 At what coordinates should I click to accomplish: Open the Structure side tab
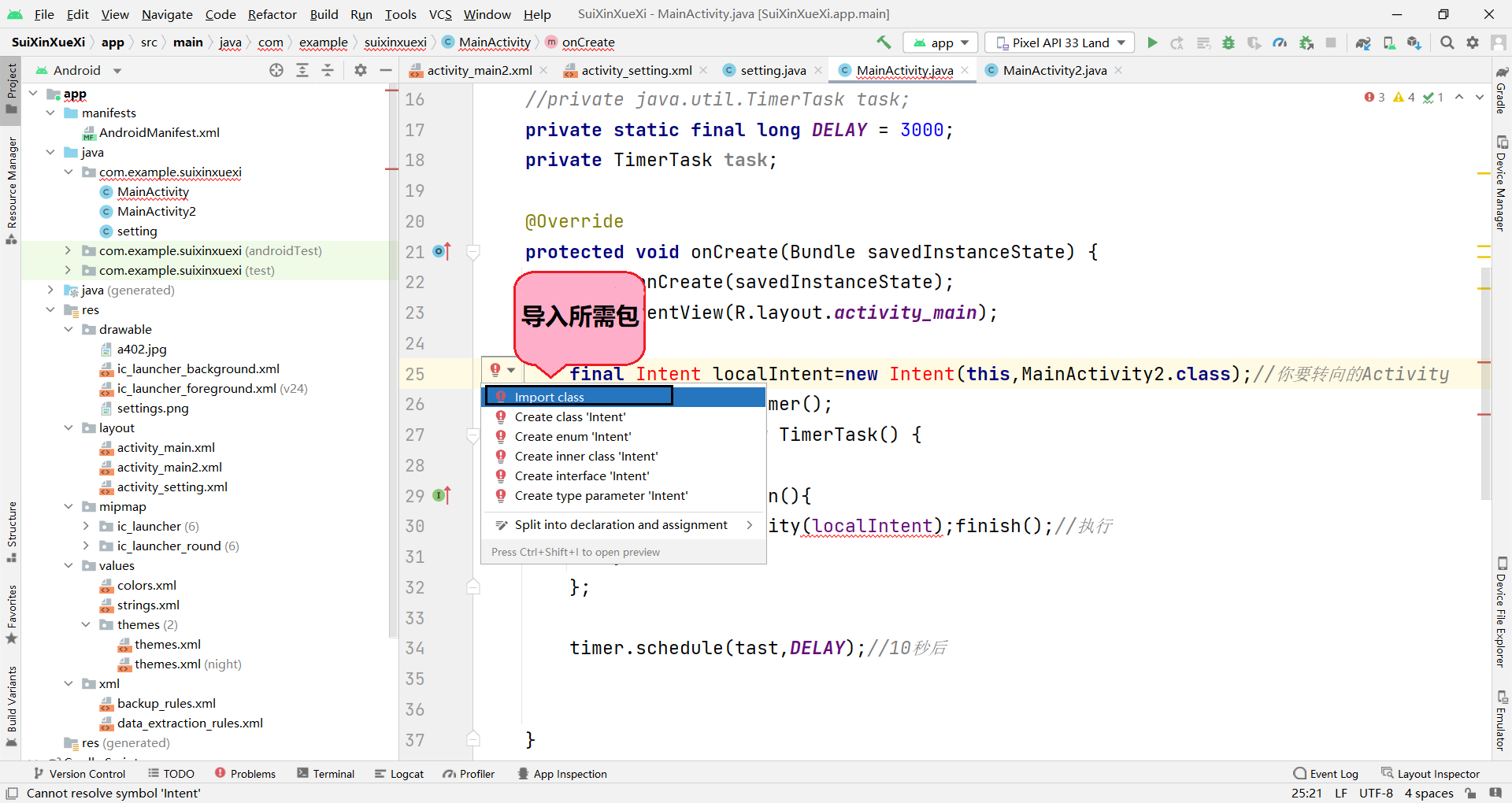click(11, 531)
